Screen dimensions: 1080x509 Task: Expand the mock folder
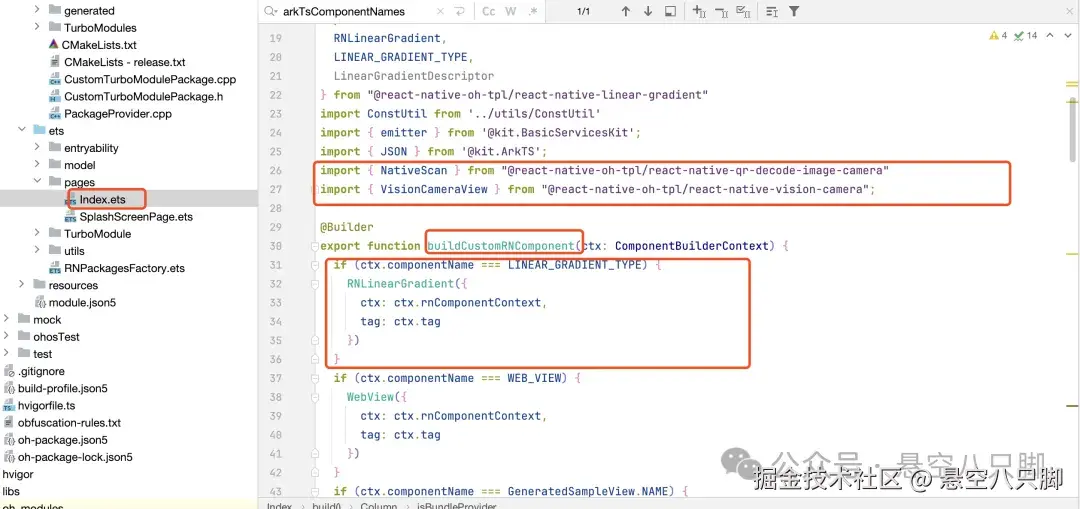pos(6,319)
